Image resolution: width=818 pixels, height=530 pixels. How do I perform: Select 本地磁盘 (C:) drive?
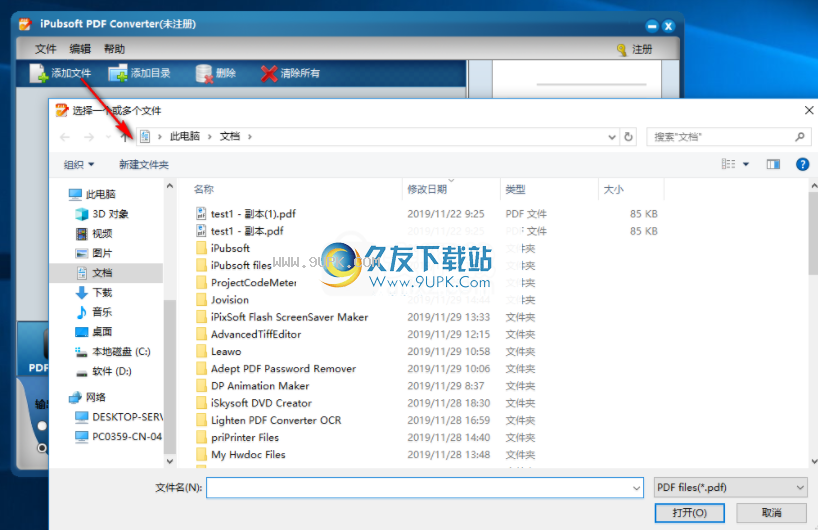coord(113,352)
